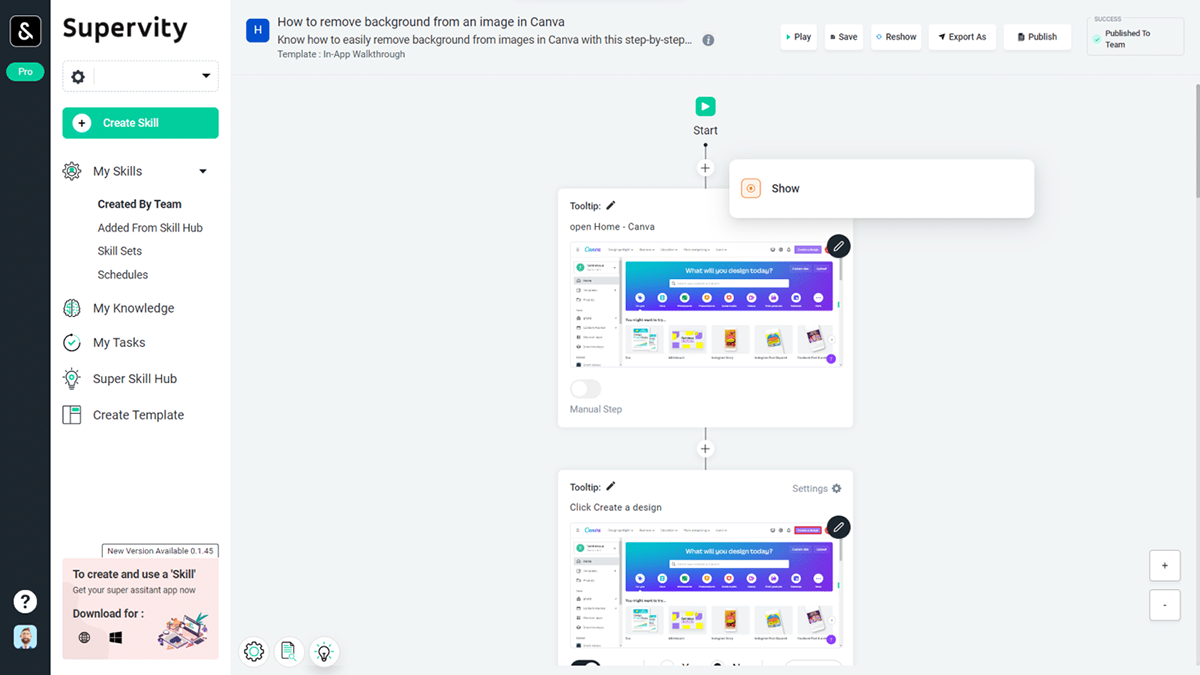1200x675 pixels.
Task: Edit tooltip text of Click Create a design
Action: click(611, 486)
